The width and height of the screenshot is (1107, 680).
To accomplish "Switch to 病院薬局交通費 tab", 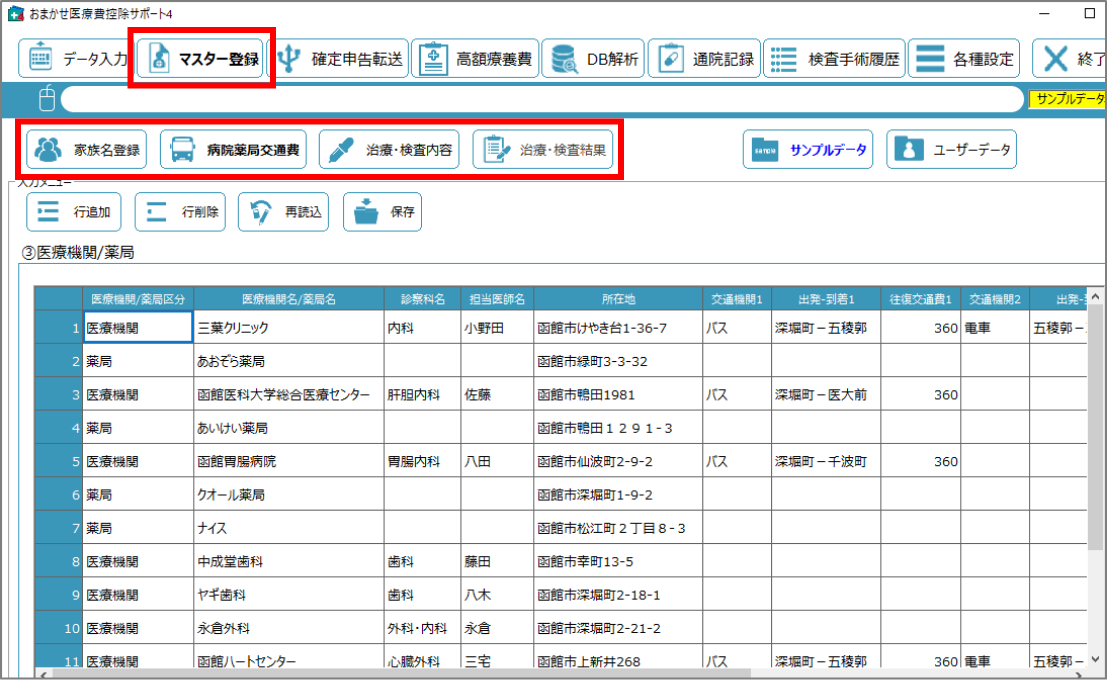I will [x=232, y=151].
